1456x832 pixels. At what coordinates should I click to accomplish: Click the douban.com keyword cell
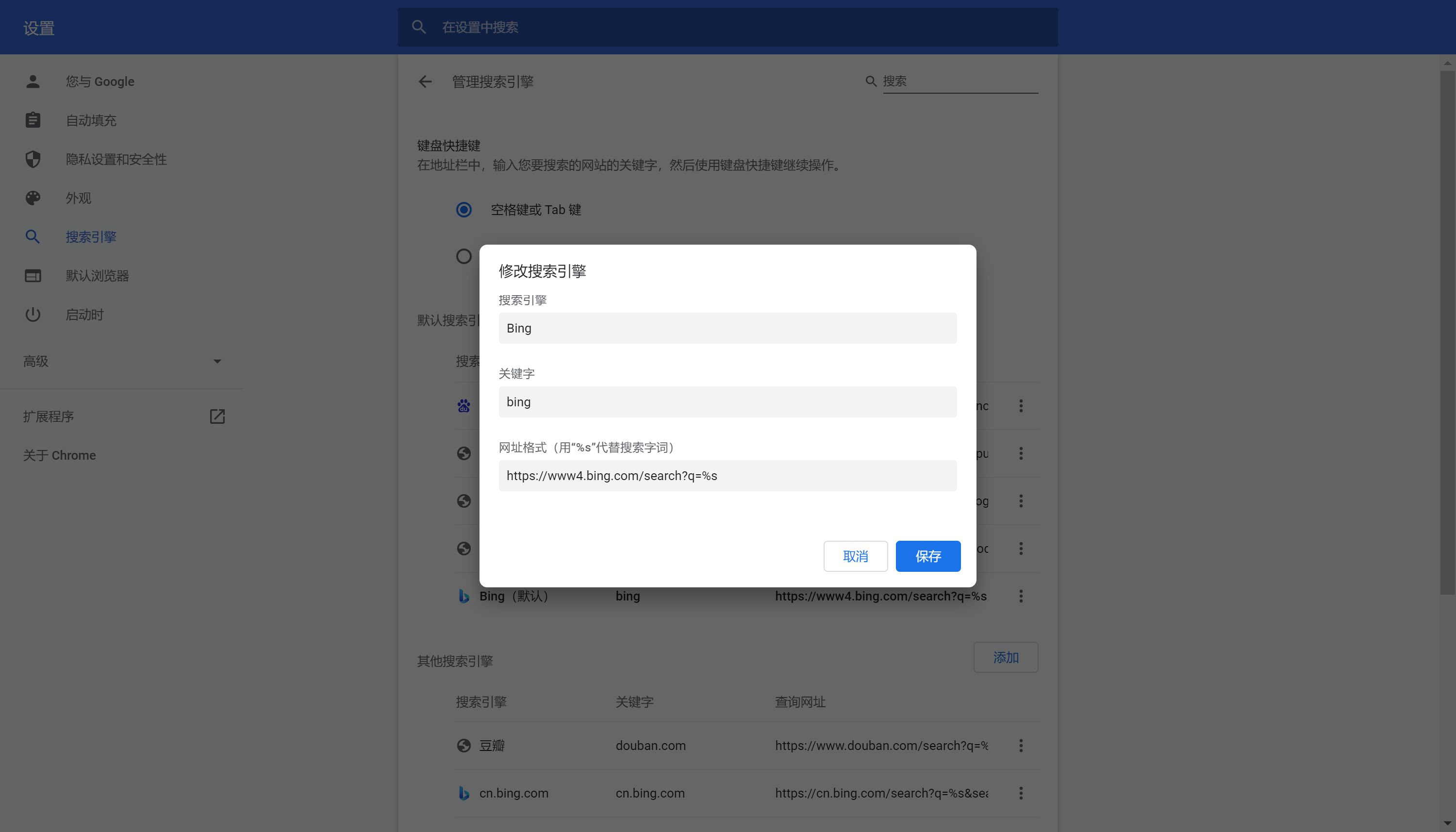[651, 746]
